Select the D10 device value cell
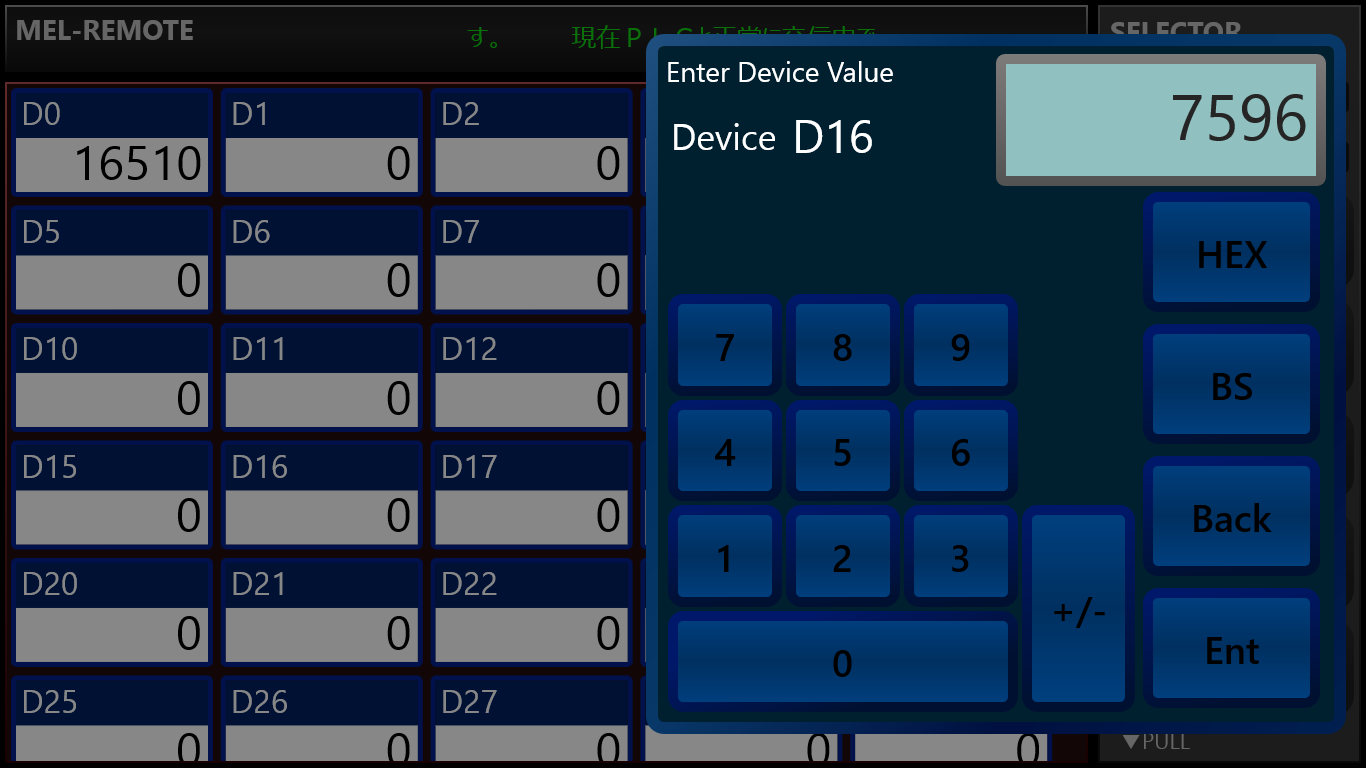 (x=112, y=399)
